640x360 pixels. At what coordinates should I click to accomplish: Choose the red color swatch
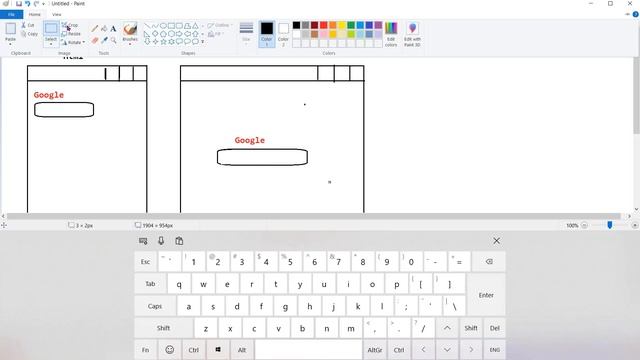pos(324,25)
